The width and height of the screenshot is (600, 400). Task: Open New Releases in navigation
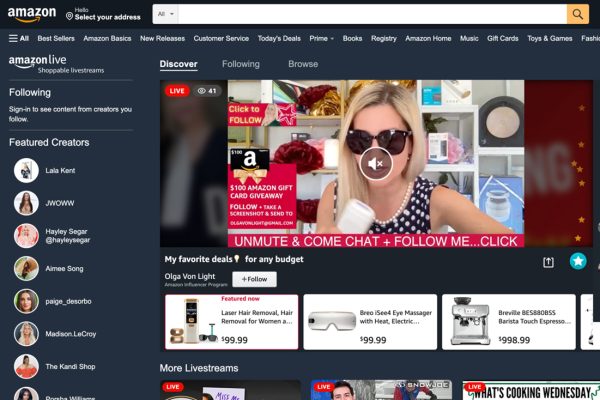(x=162, y=38)
